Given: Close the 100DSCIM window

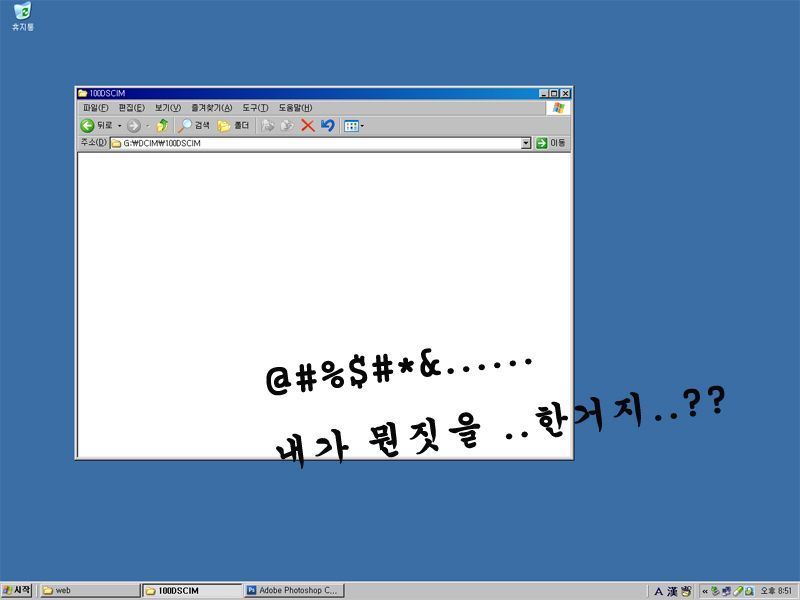Looking at the screenshot, I should (565, 93).
